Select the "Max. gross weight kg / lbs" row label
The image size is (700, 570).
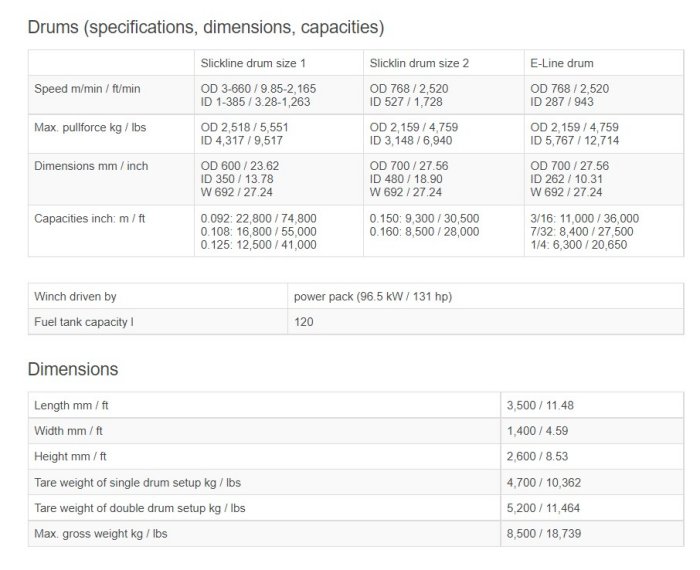[101, 534]
